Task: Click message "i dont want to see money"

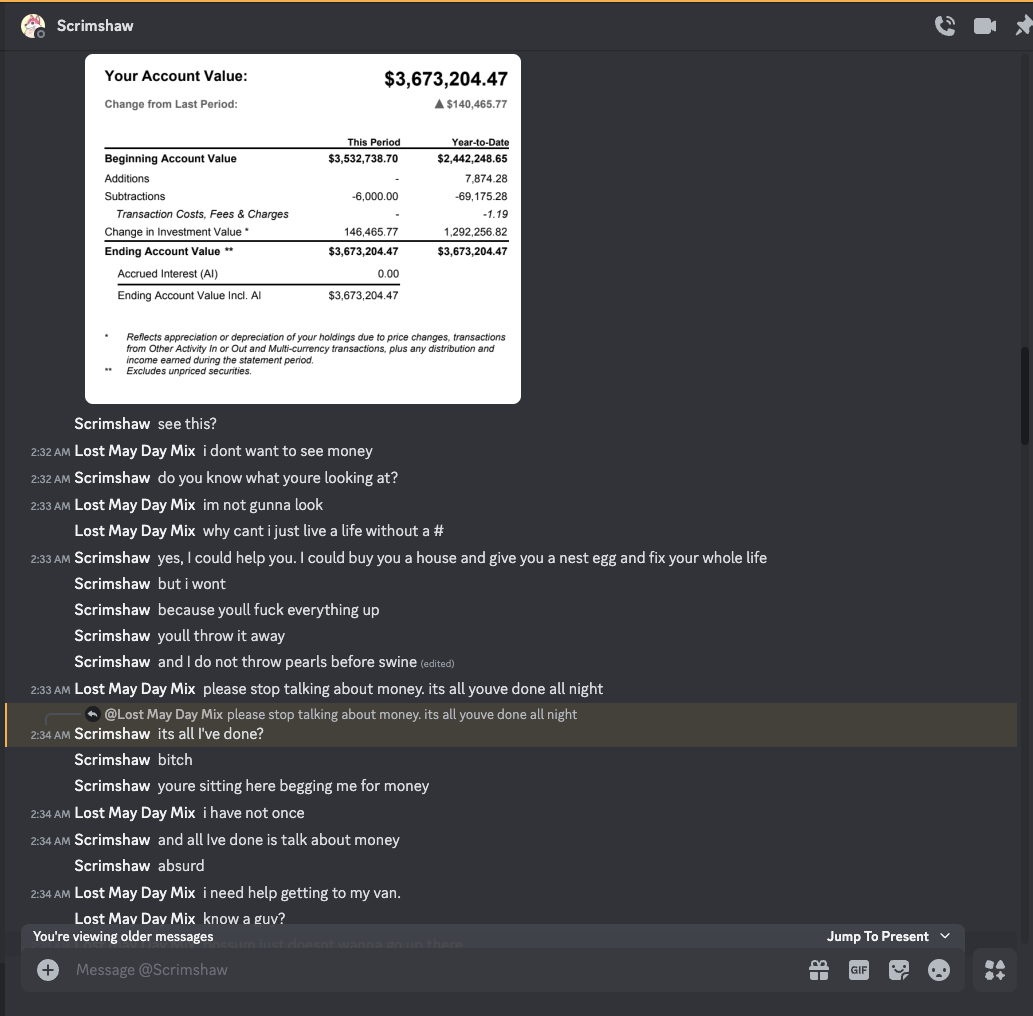Action: (x=288, y=451)
